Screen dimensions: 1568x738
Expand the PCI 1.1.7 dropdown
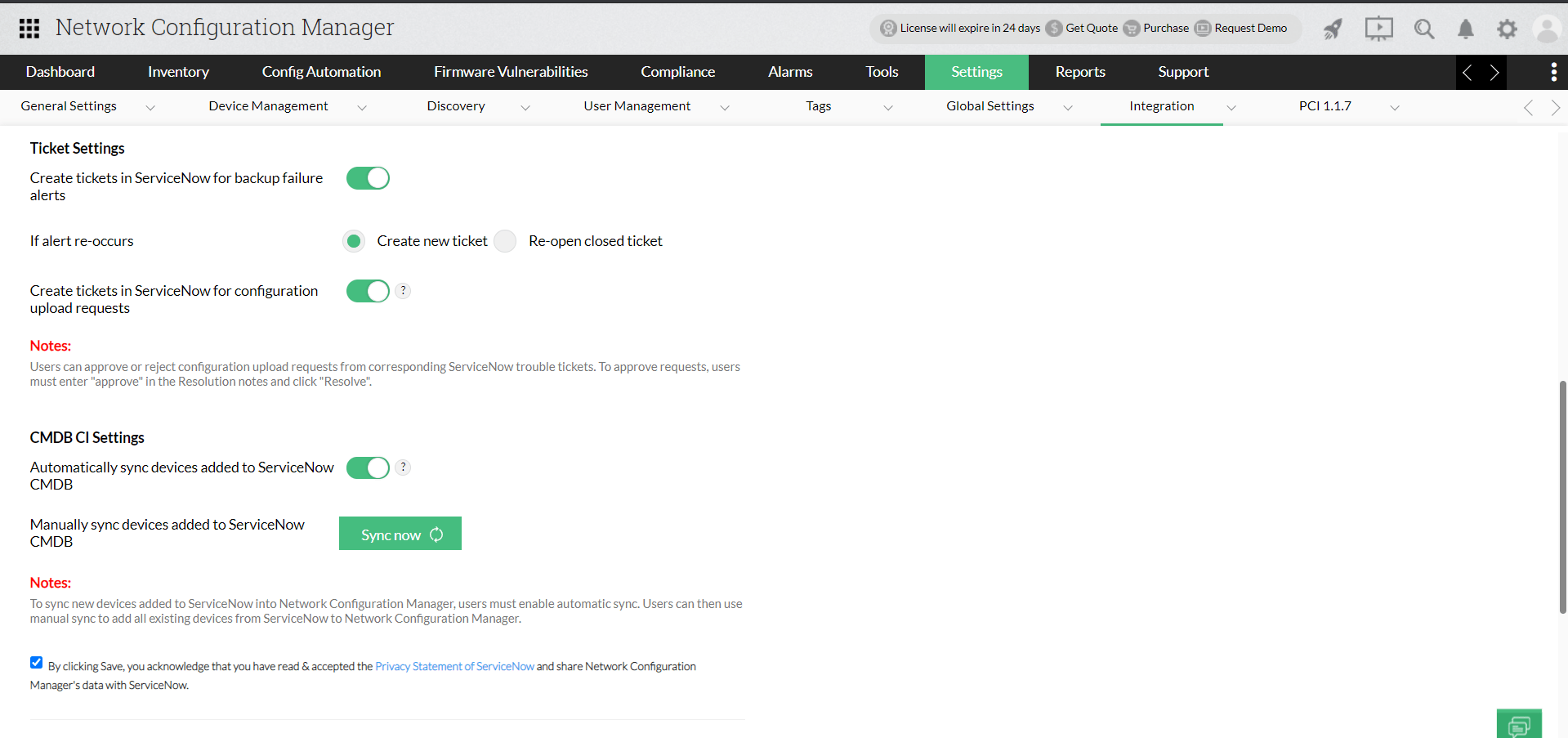pos(1394,107)
